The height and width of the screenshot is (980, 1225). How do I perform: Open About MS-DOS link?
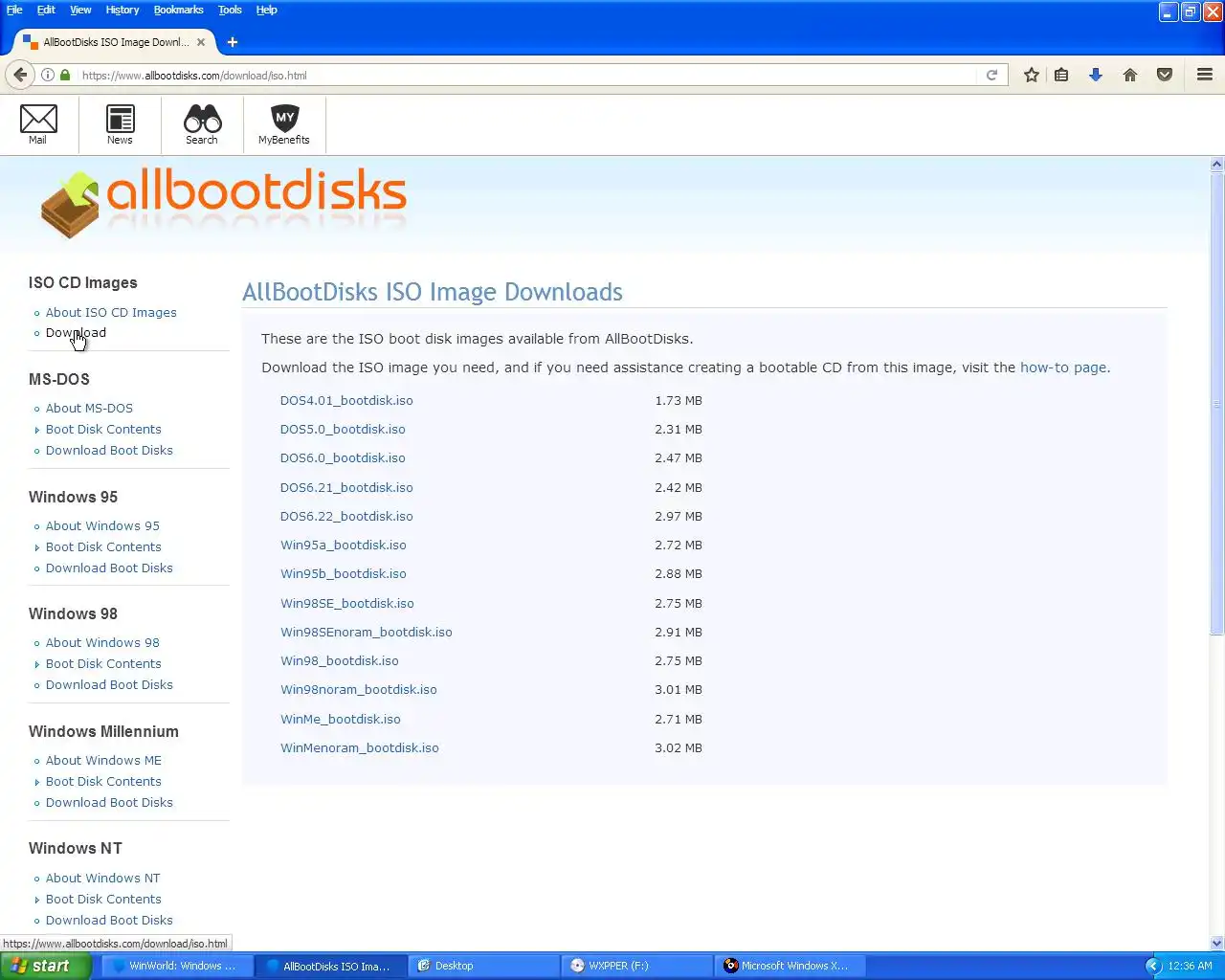89,408
